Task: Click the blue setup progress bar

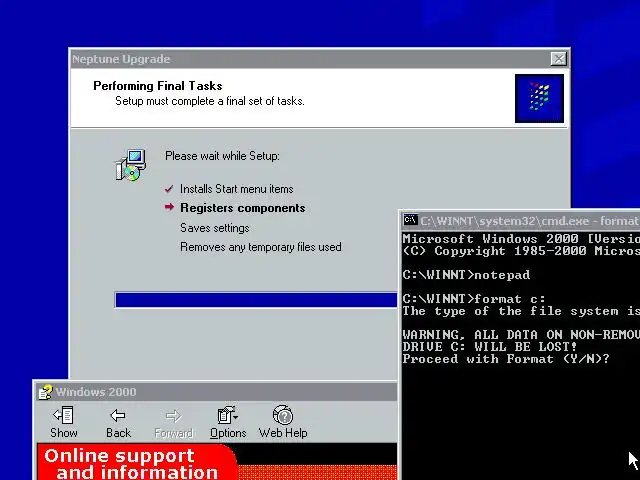Action: click(x=256, y=300)
